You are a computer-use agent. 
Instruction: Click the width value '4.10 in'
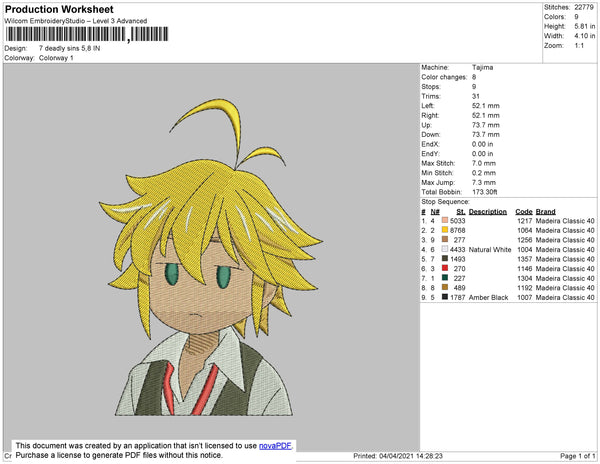584,36
